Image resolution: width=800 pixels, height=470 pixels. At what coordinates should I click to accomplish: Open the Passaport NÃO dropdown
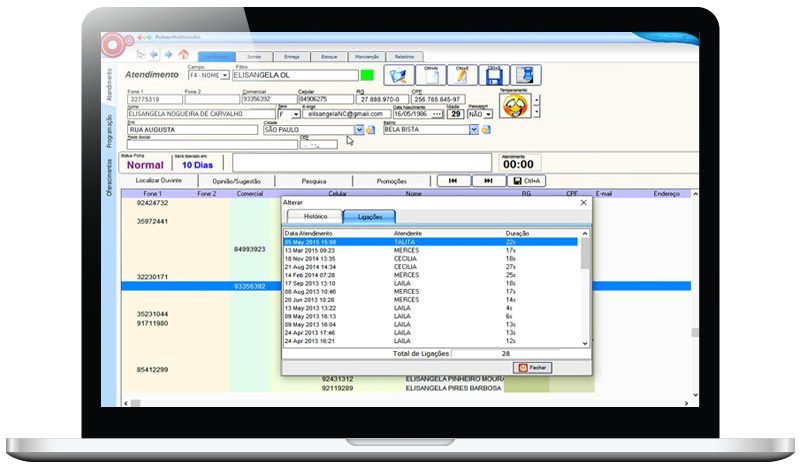click(x=490, y=114)
